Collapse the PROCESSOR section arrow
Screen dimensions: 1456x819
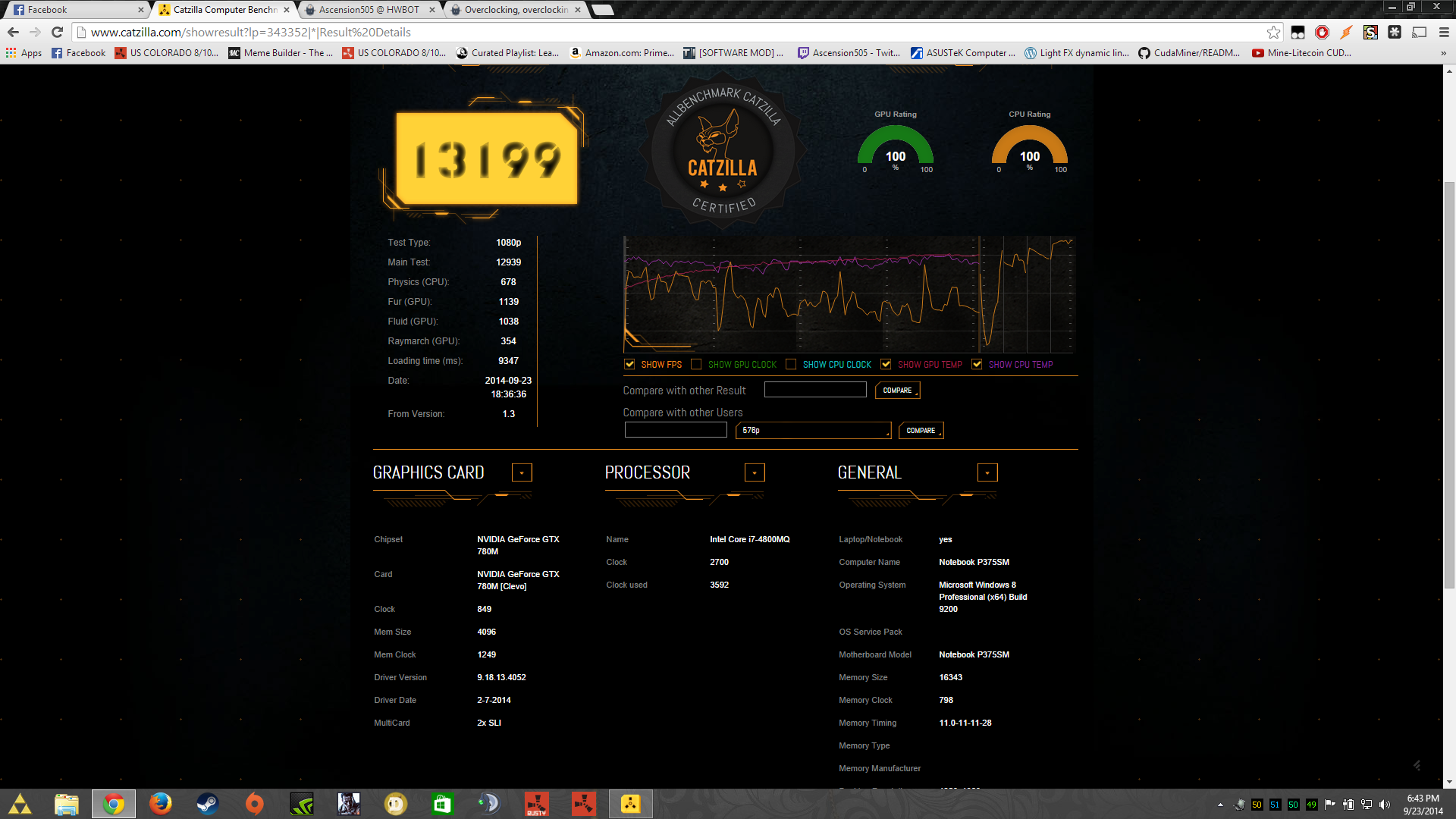pyautogui.click(x=755, y=472)
